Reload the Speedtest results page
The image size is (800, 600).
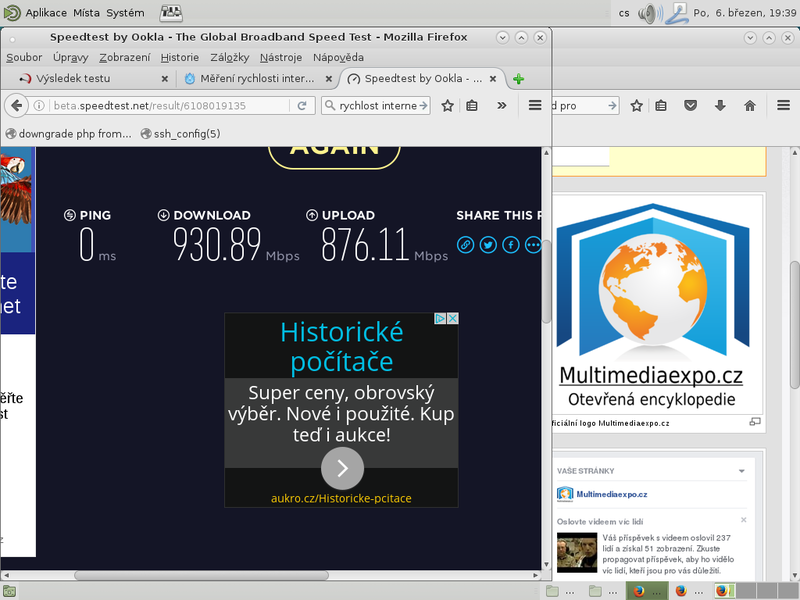point(303,105)
